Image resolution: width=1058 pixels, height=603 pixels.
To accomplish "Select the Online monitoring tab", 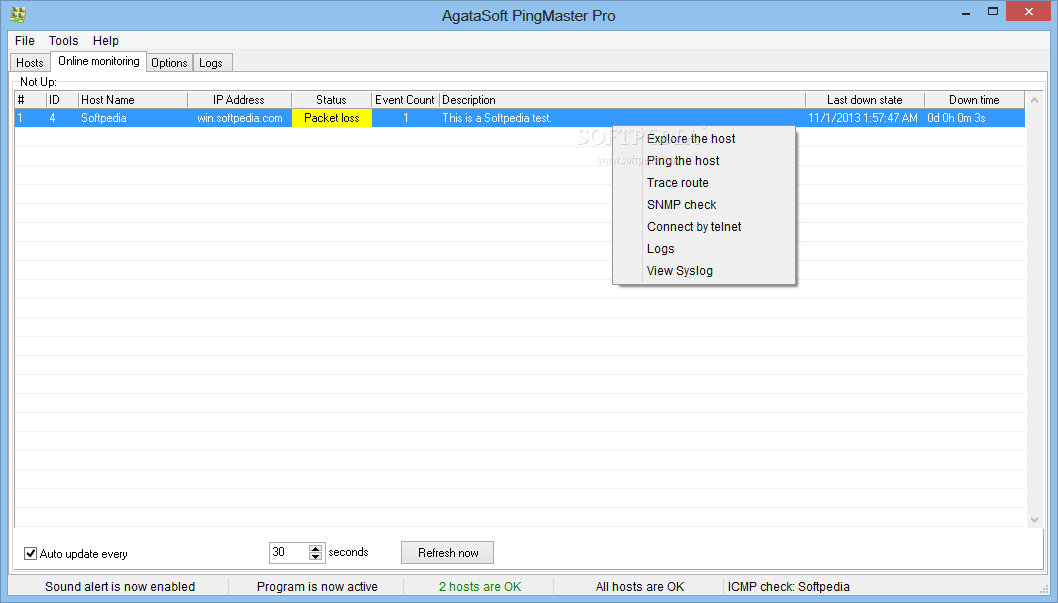I will pos(99,61).
